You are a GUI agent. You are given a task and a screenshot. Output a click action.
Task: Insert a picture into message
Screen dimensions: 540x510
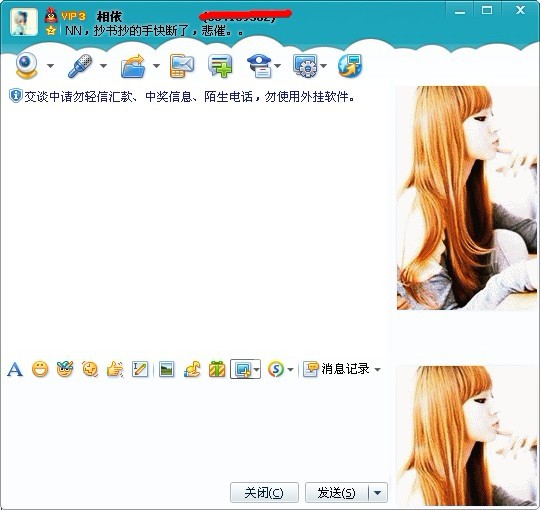[166, 370]
